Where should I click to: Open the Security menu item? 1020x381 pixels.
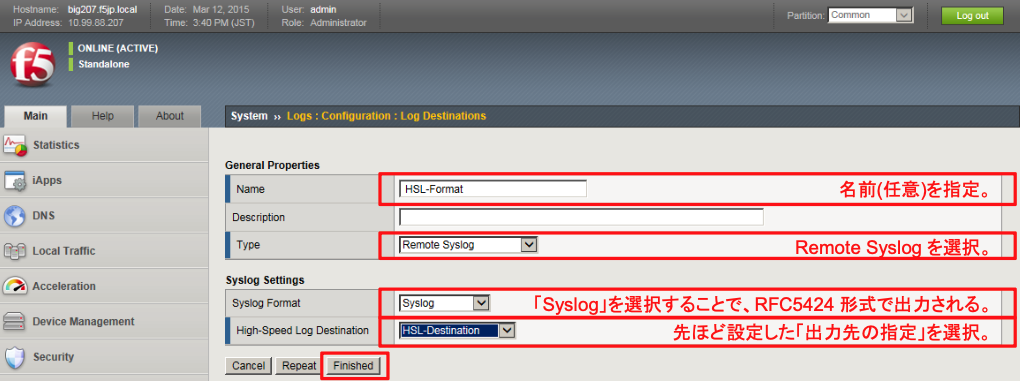(104, 356)
